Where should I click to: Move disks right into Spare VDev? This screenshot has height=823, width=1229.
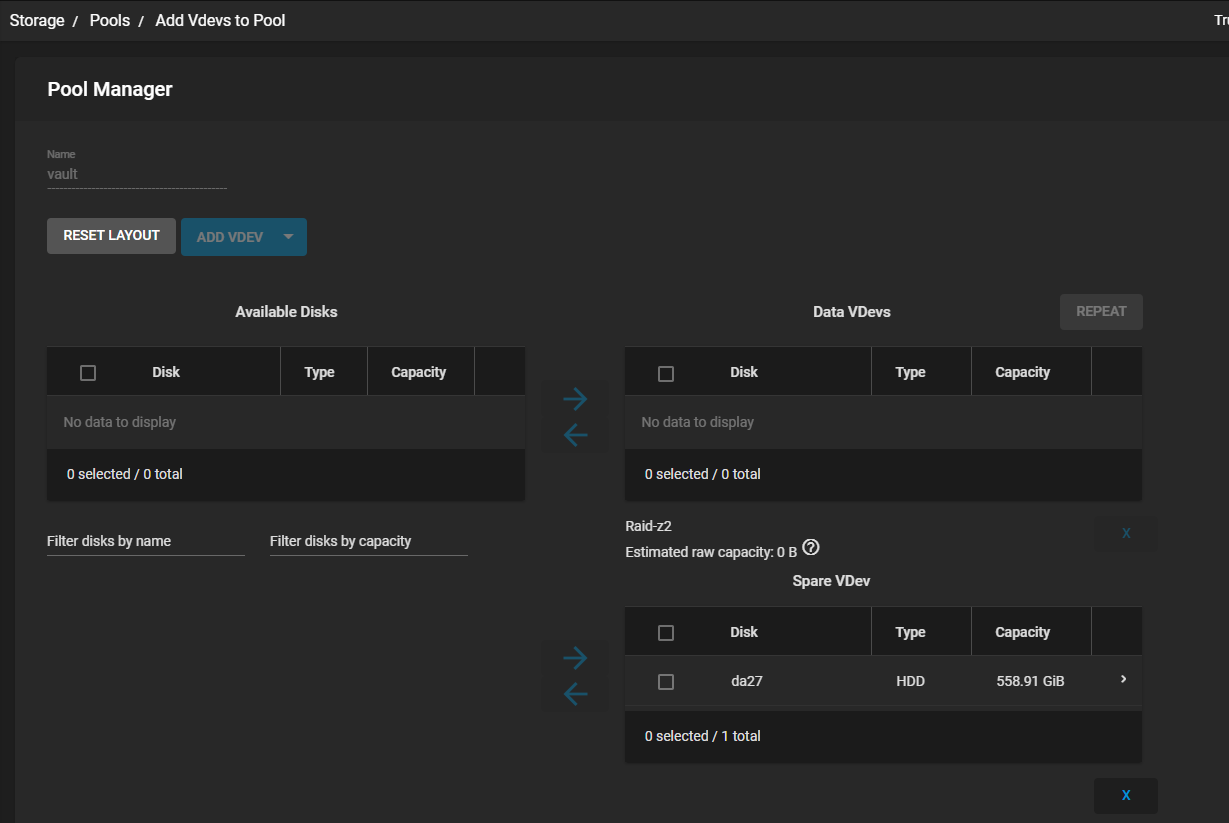point(575,658)
